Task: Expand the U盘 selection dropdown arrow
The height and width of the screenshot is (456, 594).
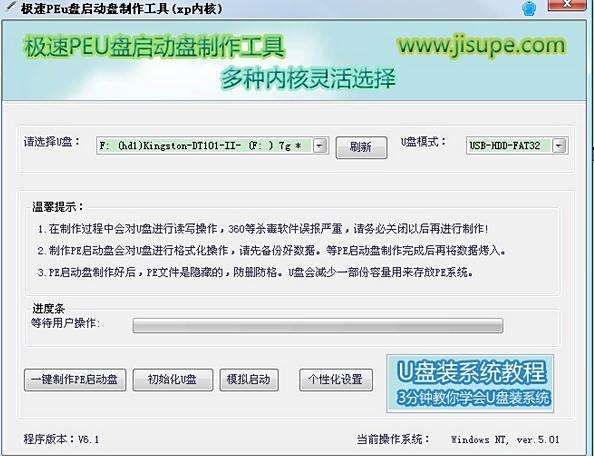Action: (x=320, y=145)
